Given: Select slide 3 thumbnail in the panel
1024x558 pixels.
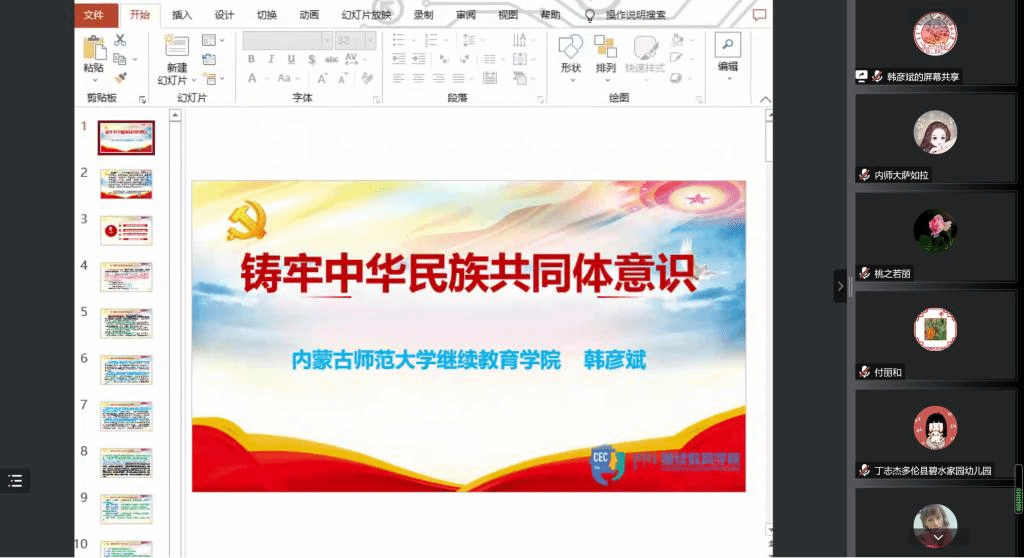Looking at the screenshot, I should (126, 231).
